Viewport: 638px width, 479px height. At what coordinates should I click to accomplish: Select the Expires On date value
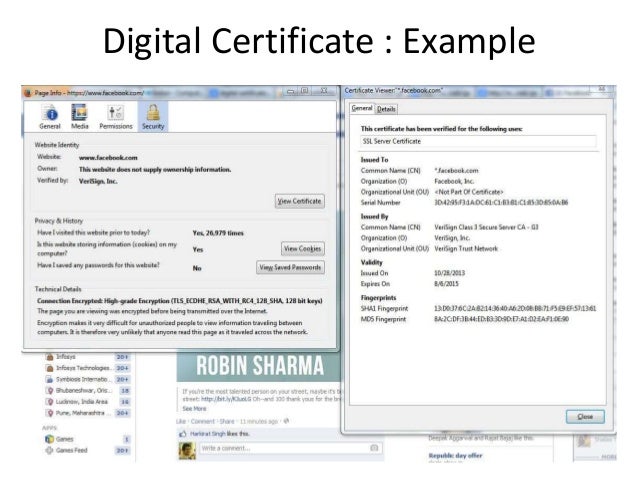[x=446, y=284]
